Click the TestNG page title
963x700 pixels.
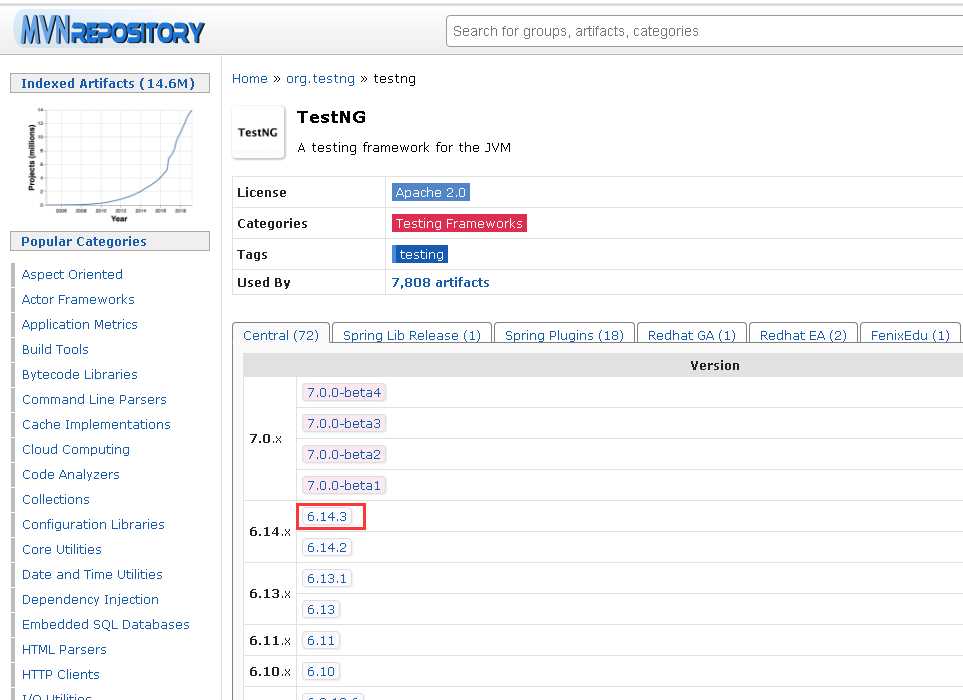point(332,117)
